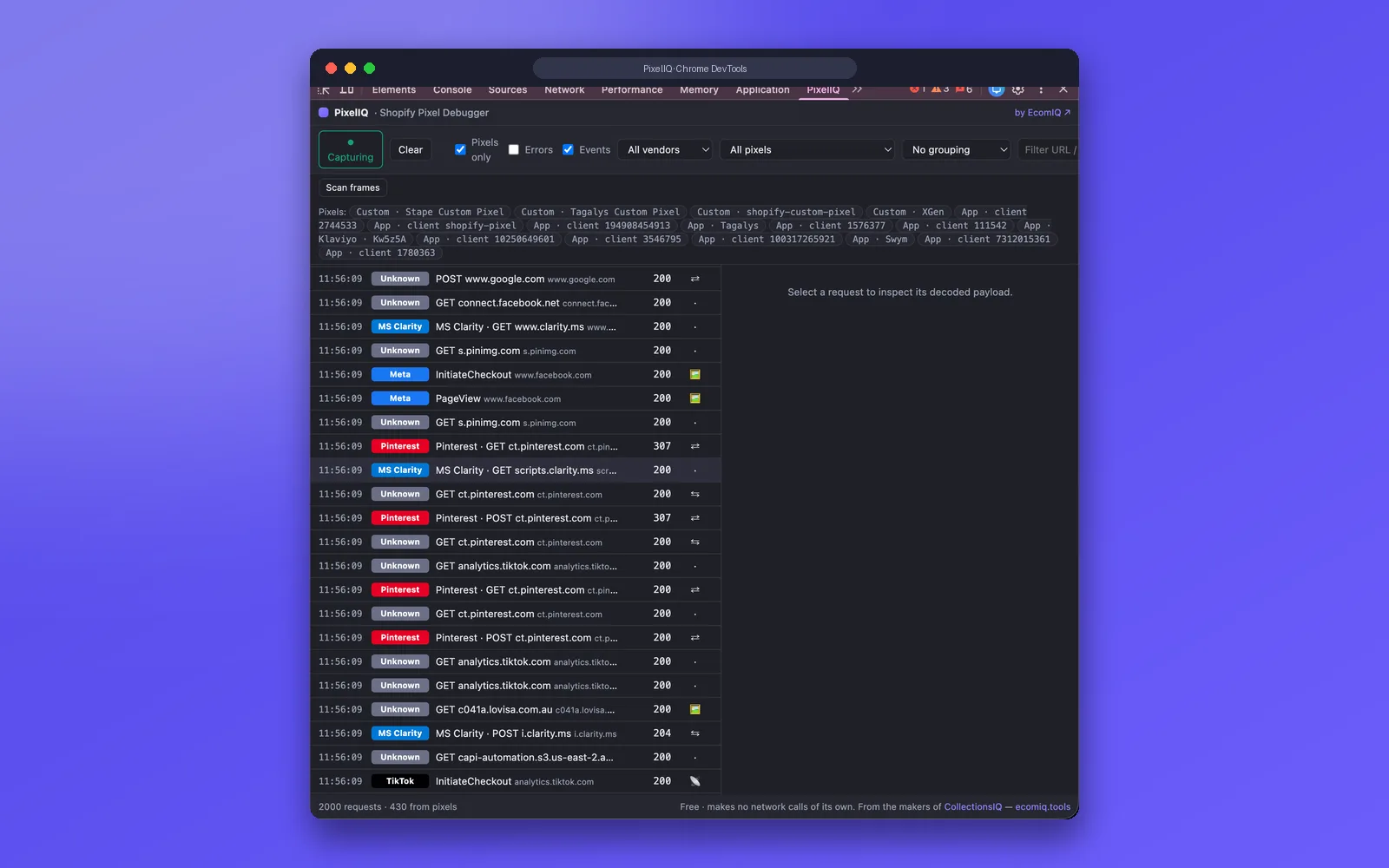The height and width of the screenshot is (868, 1389).
Task: Click '2000 requests · 430 from pixels' status text
Action: [x=387, y=807]
